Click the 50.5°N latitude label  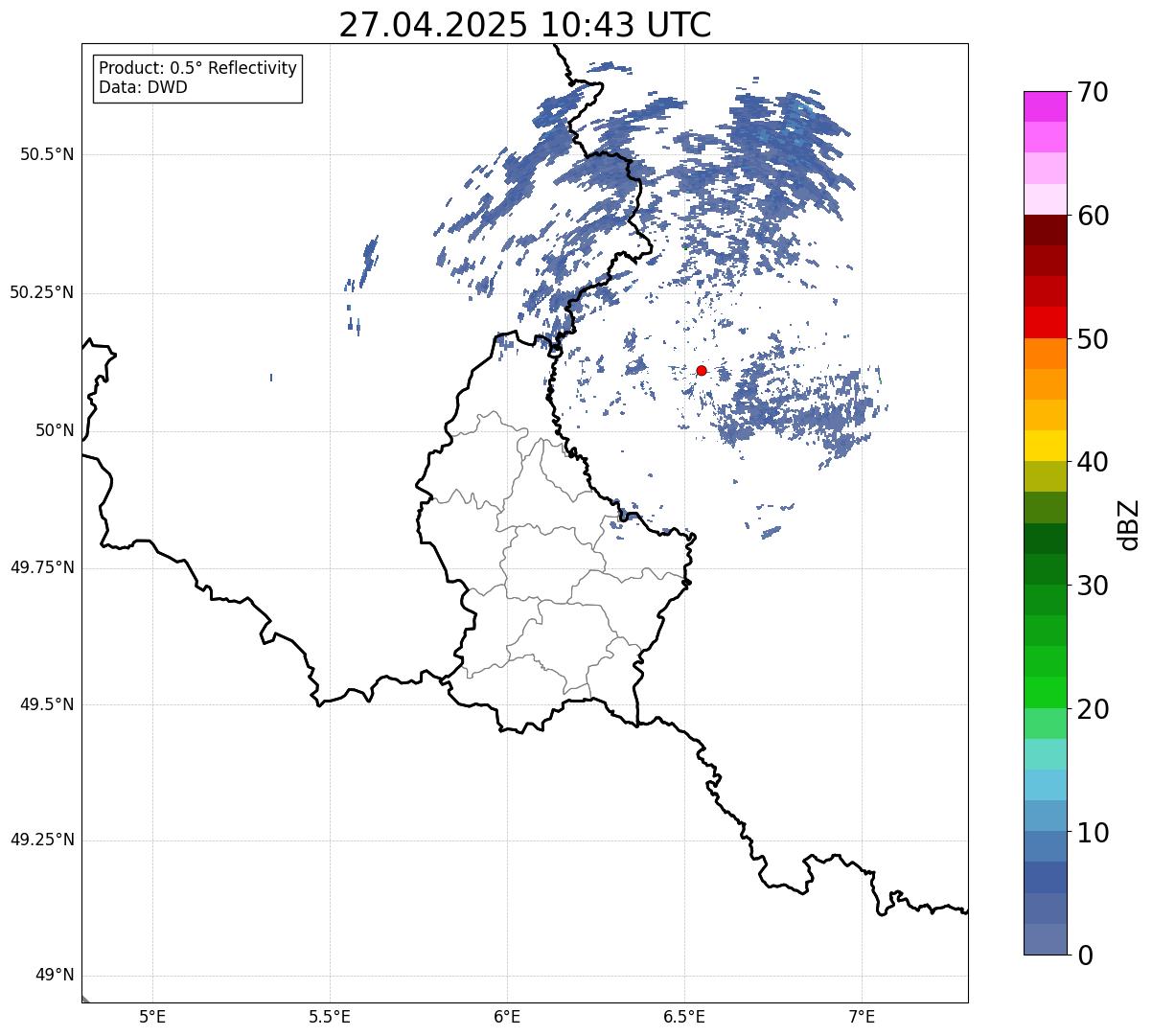coord(47,154)
